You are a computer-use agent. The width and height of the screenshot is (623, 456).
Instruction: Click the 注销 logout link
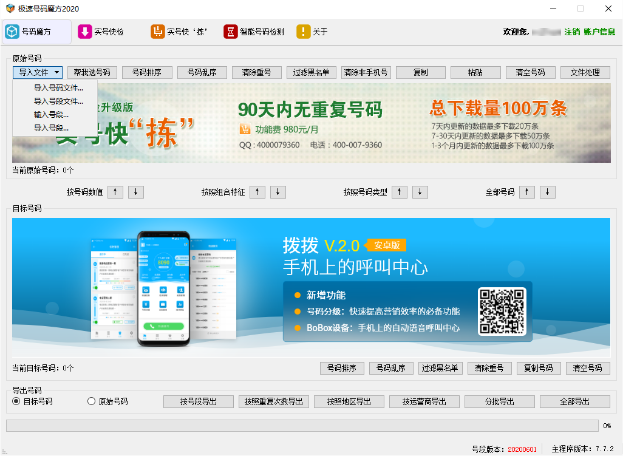click(572, 32)
